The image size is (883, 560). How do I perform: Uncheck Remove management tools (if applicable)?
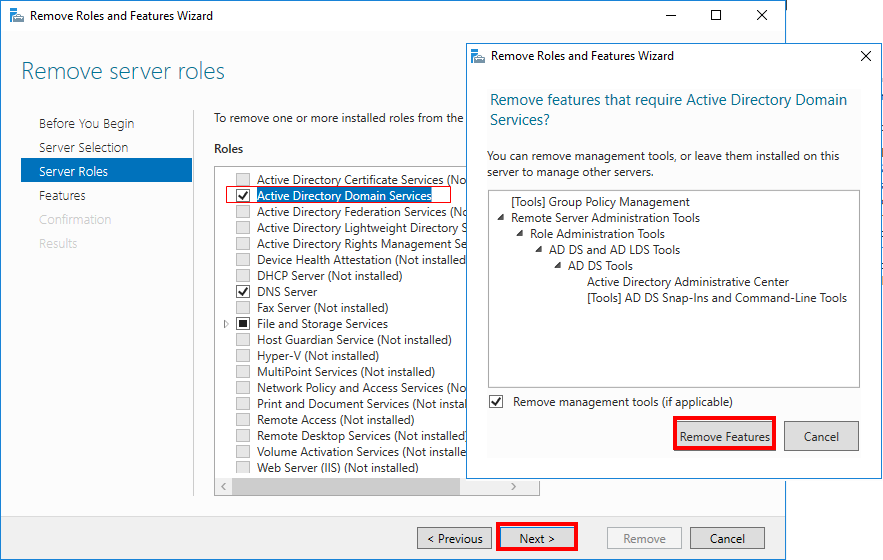coord(496,402)
